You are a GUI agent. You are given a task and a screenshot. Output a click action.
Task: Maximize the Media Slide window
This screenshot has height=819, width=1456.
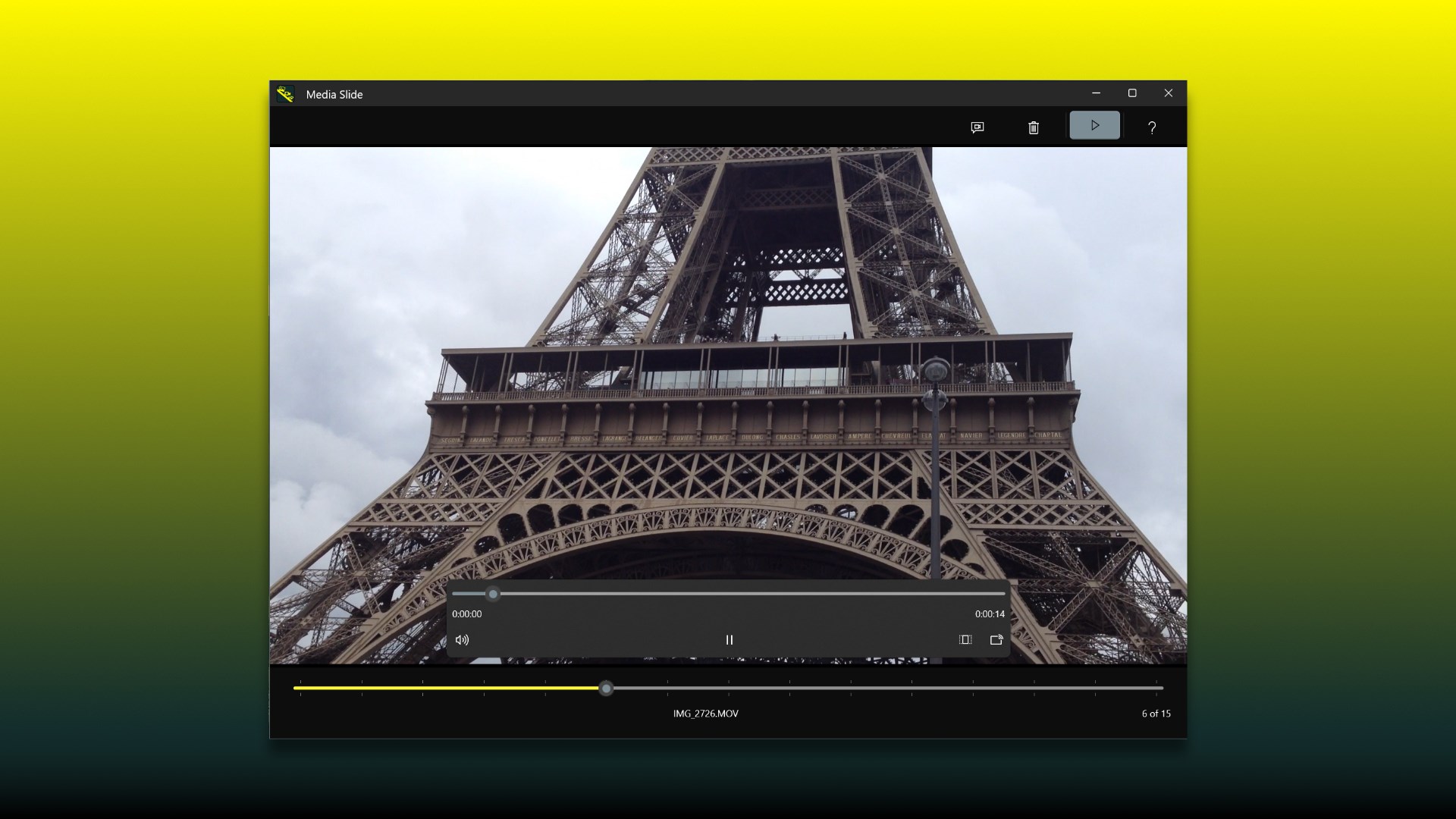[1132, 93]
